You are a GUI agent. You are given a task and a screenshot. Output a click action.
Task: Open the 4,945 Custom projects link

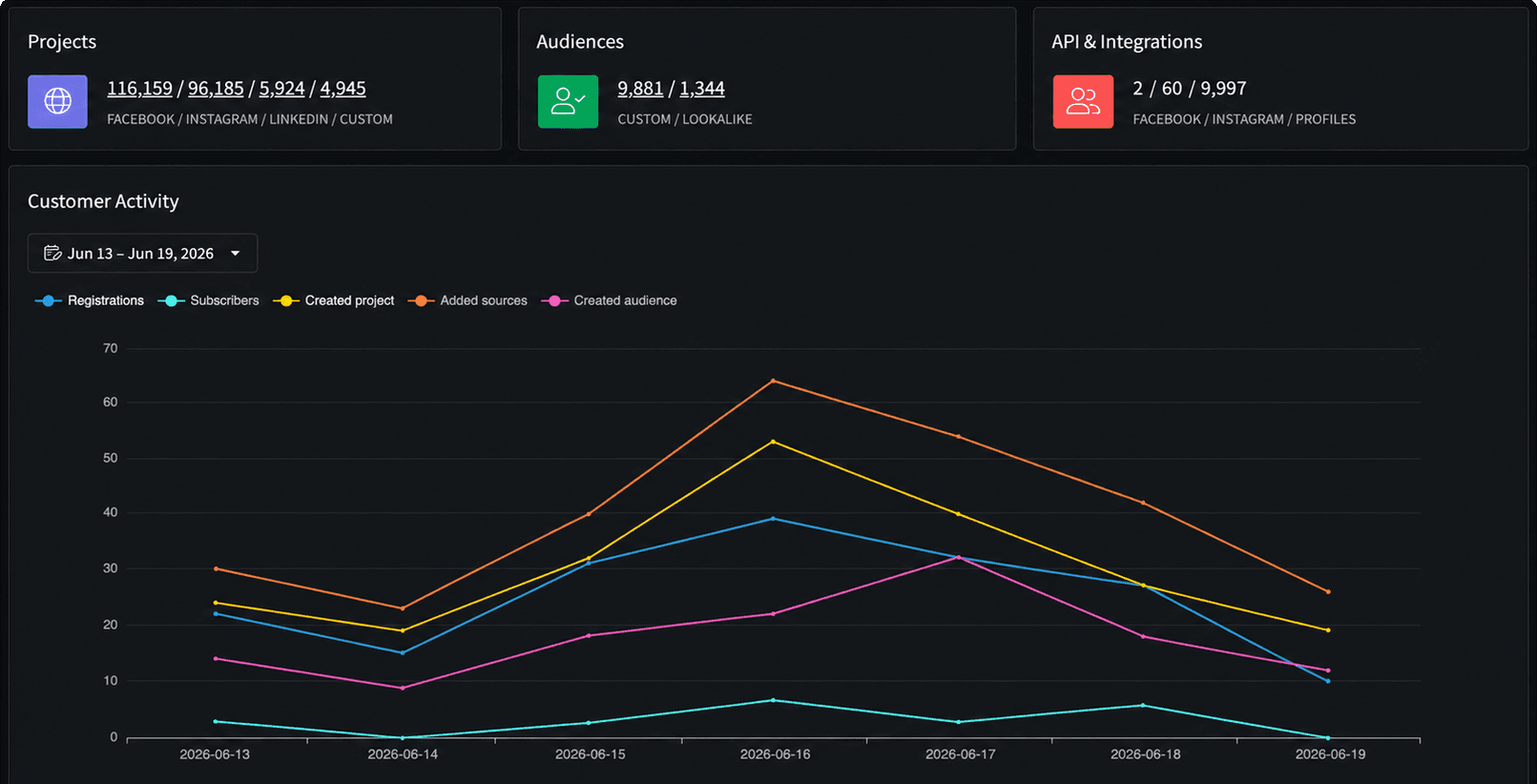(343, 89)
